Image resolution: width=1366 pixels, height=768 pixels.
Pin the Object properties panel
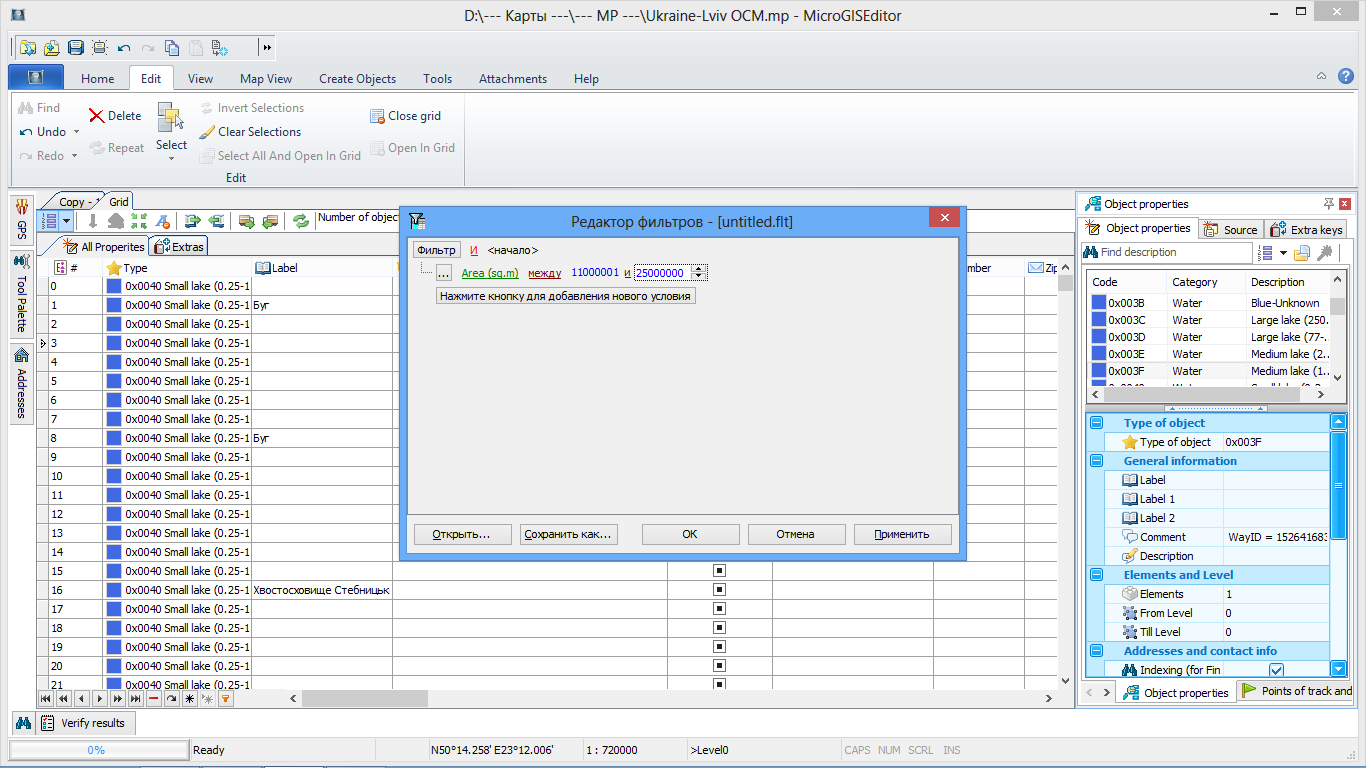pos(1328,203)
